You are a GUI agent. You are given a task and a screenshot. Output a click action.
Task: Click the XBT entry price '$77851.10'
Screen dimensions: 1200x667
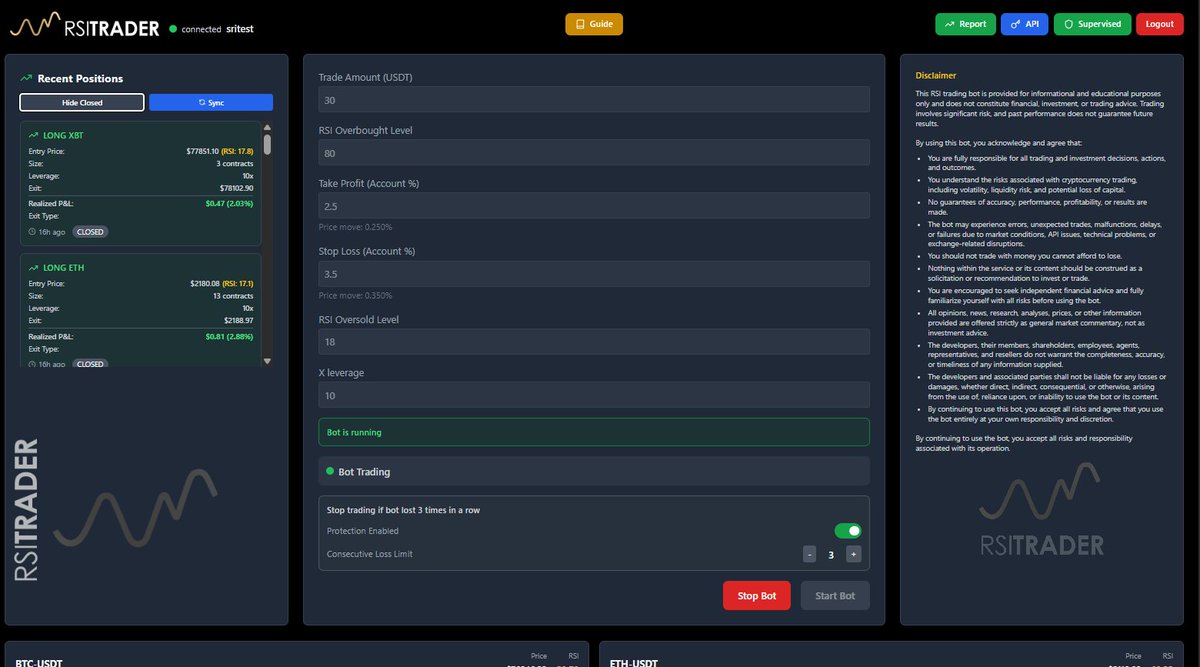click(201, 151)
